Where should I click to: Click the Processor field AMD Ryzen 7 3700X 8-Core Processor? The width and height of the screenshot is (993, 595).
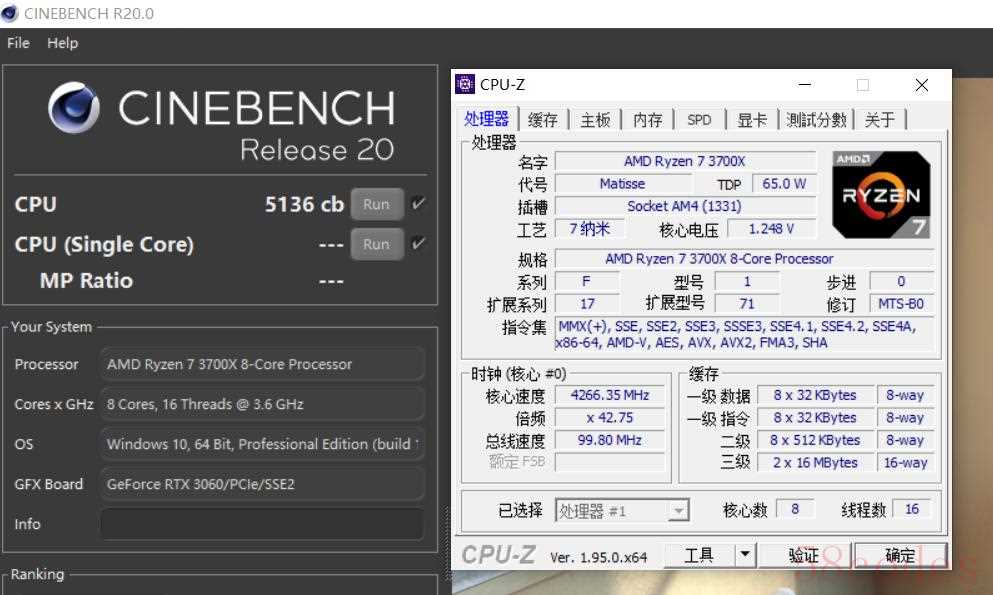262,365
